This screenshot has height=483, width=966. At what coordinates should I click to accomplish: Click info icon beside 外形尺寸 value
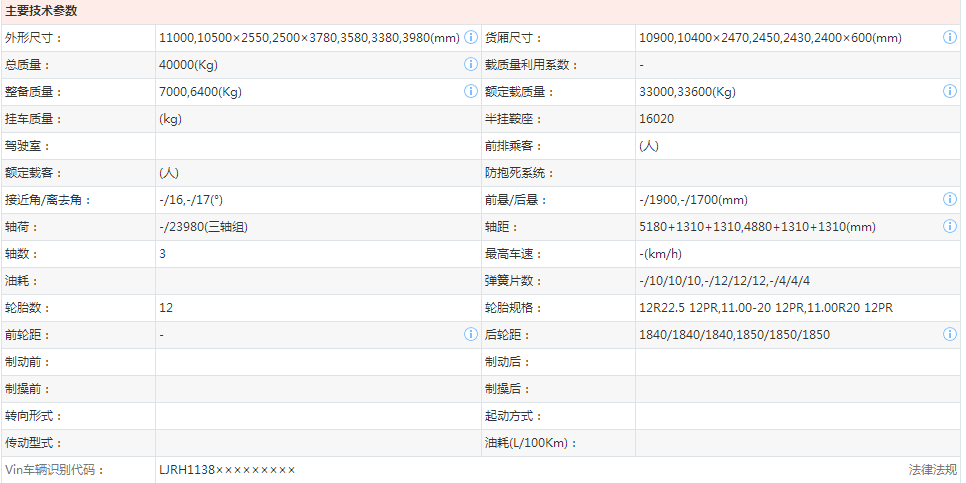[x=471, y=38]
